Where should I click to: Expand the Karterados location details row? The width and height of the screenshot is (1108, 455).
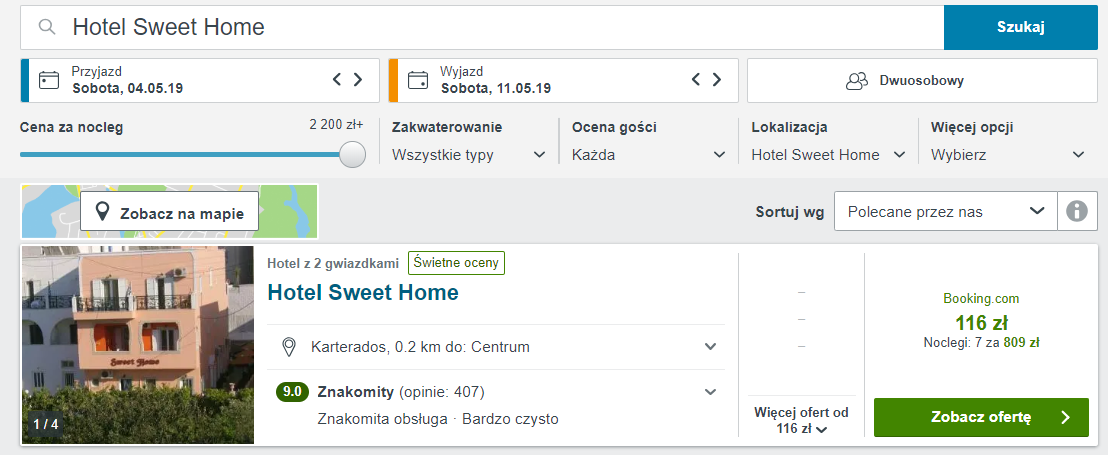[711, 347]
